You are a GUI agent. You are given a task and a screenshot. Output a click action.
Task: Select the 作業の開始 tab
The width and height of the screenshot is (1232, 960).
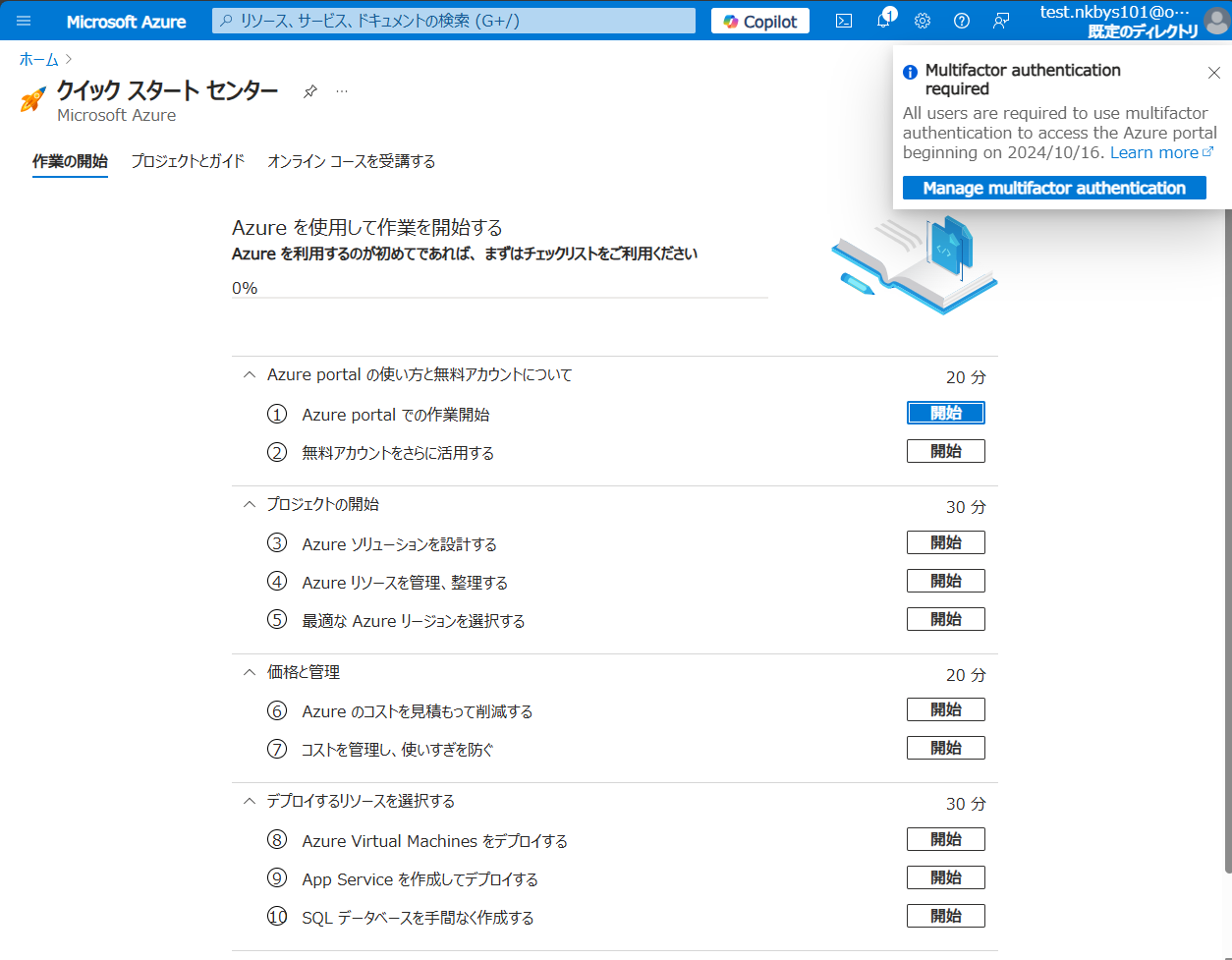[x=70, y=161]
